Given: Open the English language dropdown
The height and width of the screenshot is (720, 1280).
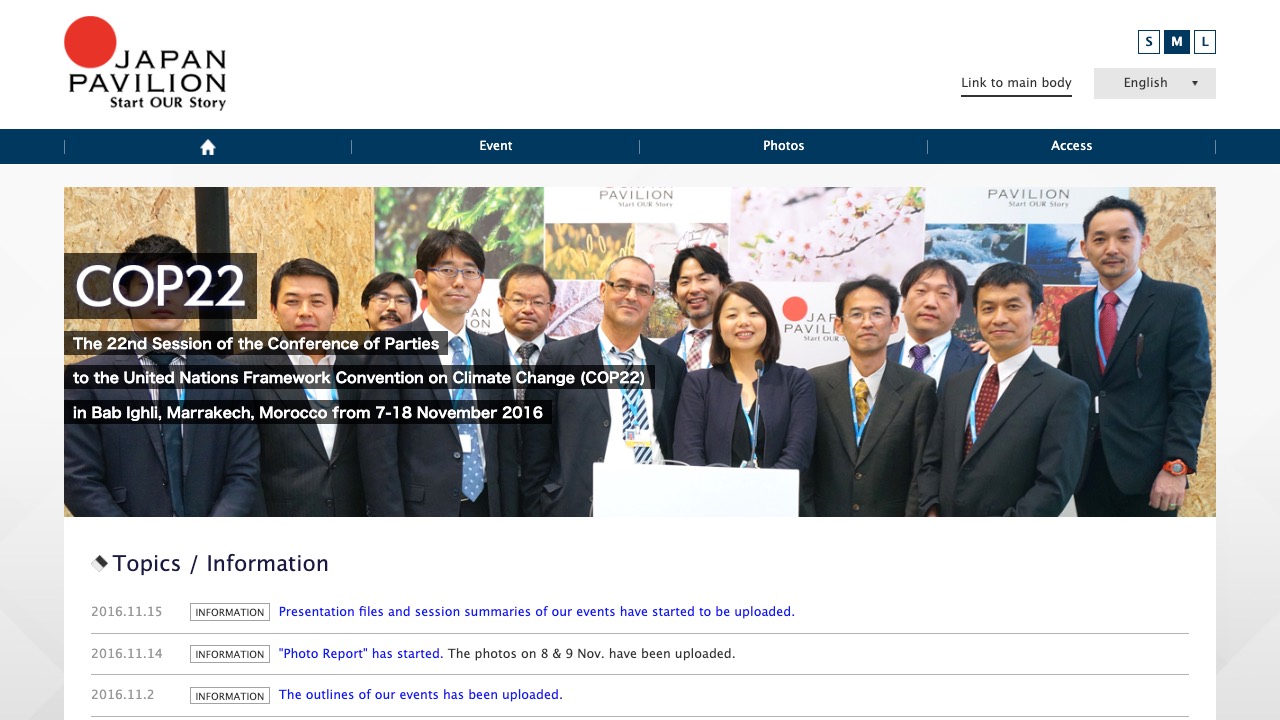Looking at the screenshot, I should click(1146, 83).
